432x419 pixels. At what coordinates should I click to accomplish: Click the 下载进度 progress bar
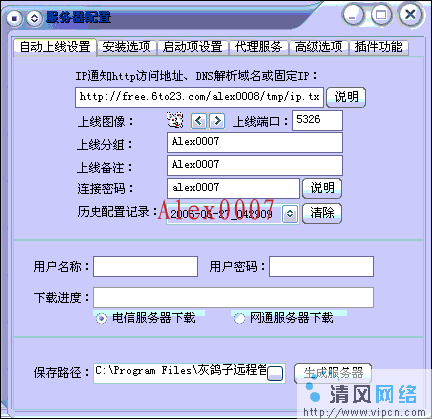click(x=233, y=297)
